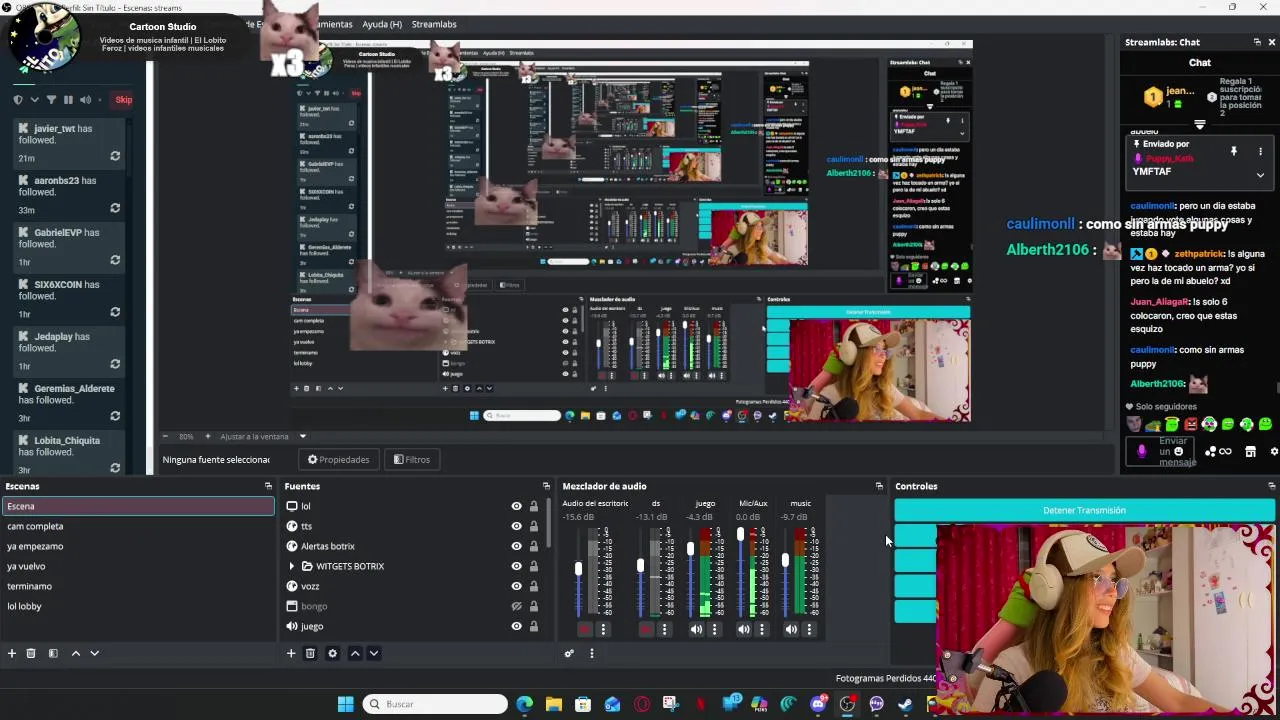Replay aaronbs23 follow alert
This screenshot has width=1280, height=720.
point(115,208)
